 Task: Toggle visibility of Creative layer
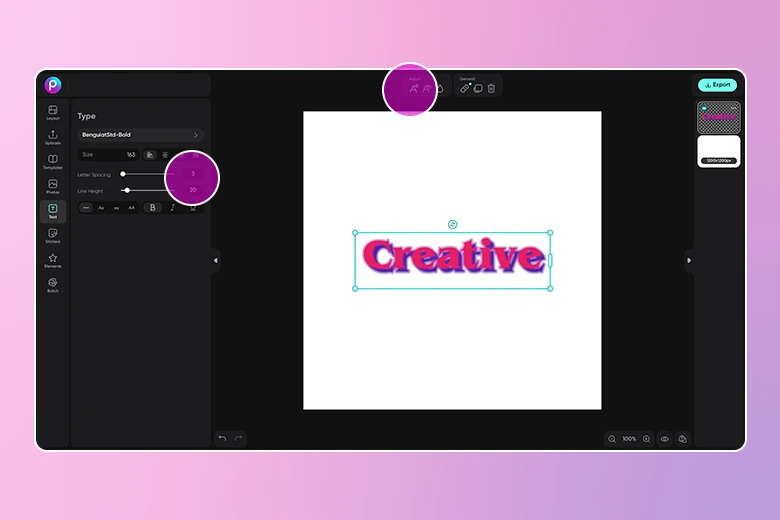[704, 108]
